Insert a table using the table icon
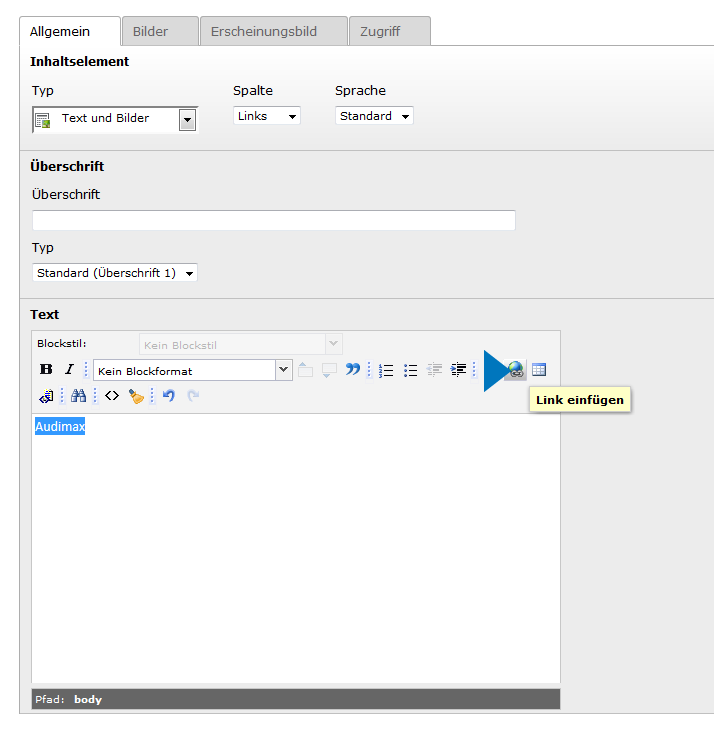The height and width of the screenshot is (732, 714). click(539, 370)
